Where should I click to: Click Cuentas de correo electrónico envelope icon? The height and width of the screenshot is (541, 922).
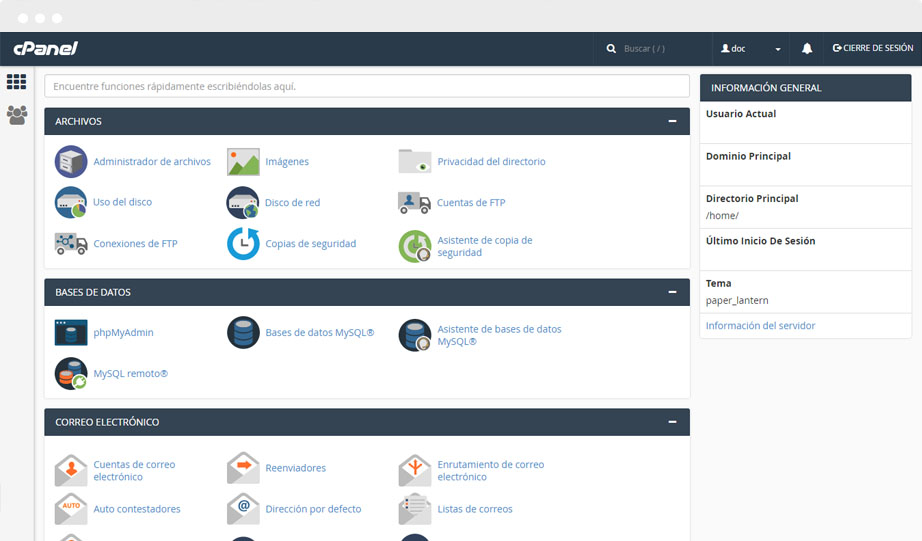pos(71,470)
